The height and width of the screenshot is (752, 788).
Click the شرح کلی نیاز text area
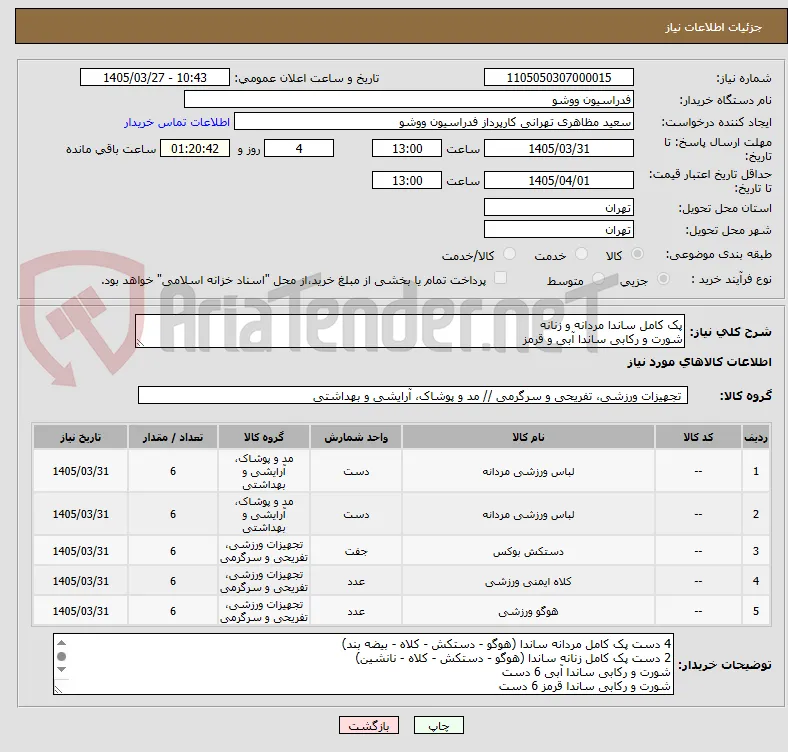[410, 331]
